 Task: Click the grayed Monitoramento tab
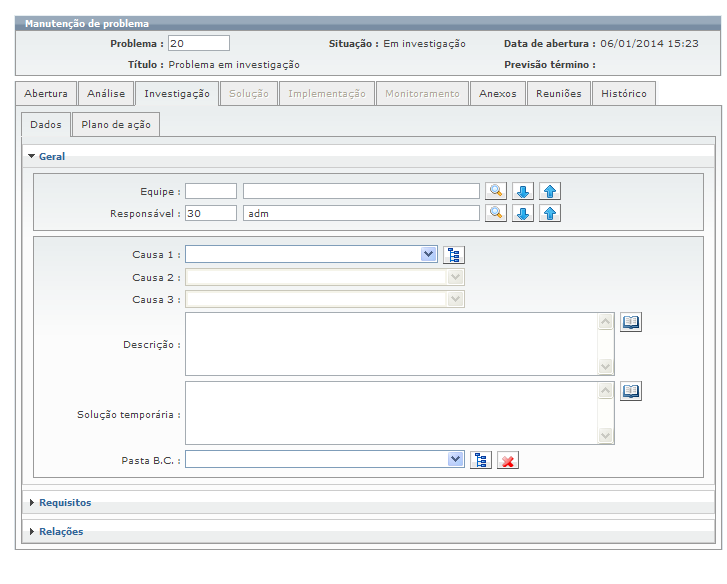[422, 94]
